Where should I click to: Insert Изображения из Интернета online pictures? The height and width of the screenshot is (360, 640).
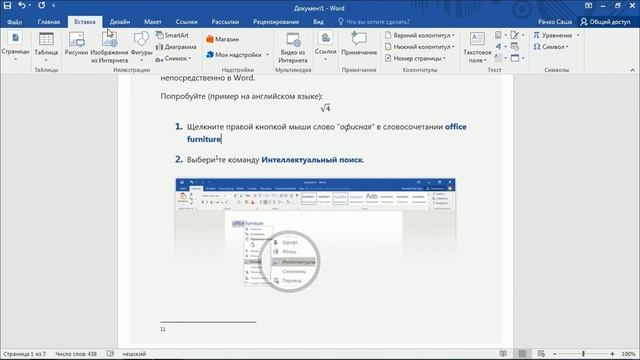(x=109, y=47)
